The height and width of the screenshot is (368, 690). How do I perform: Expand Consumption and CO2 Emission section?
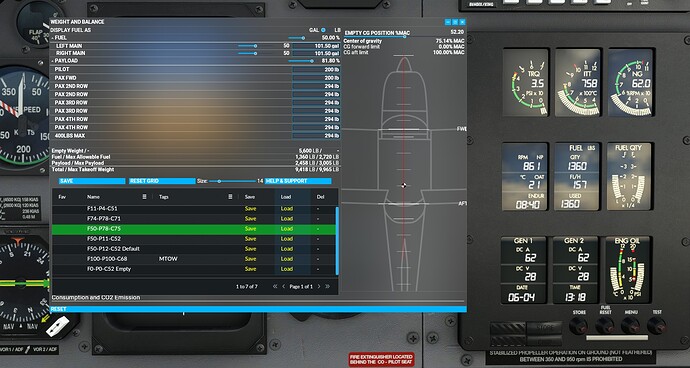tap(95, 298)
